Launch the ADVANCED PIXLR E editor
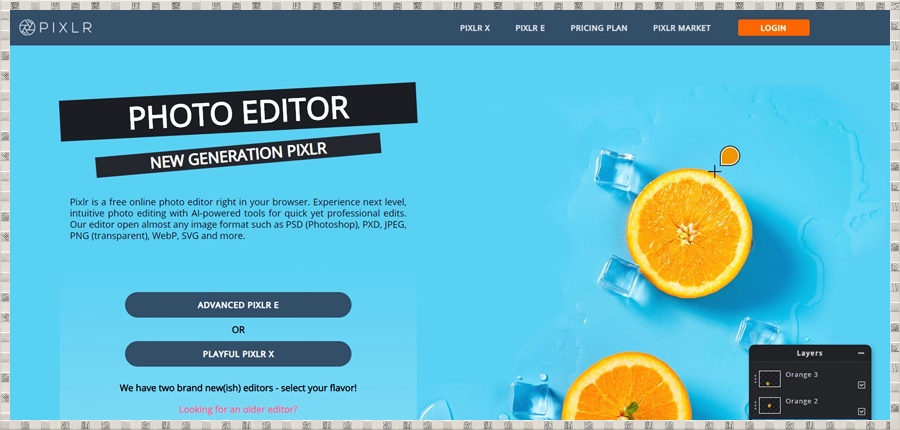 pos(238,305)
